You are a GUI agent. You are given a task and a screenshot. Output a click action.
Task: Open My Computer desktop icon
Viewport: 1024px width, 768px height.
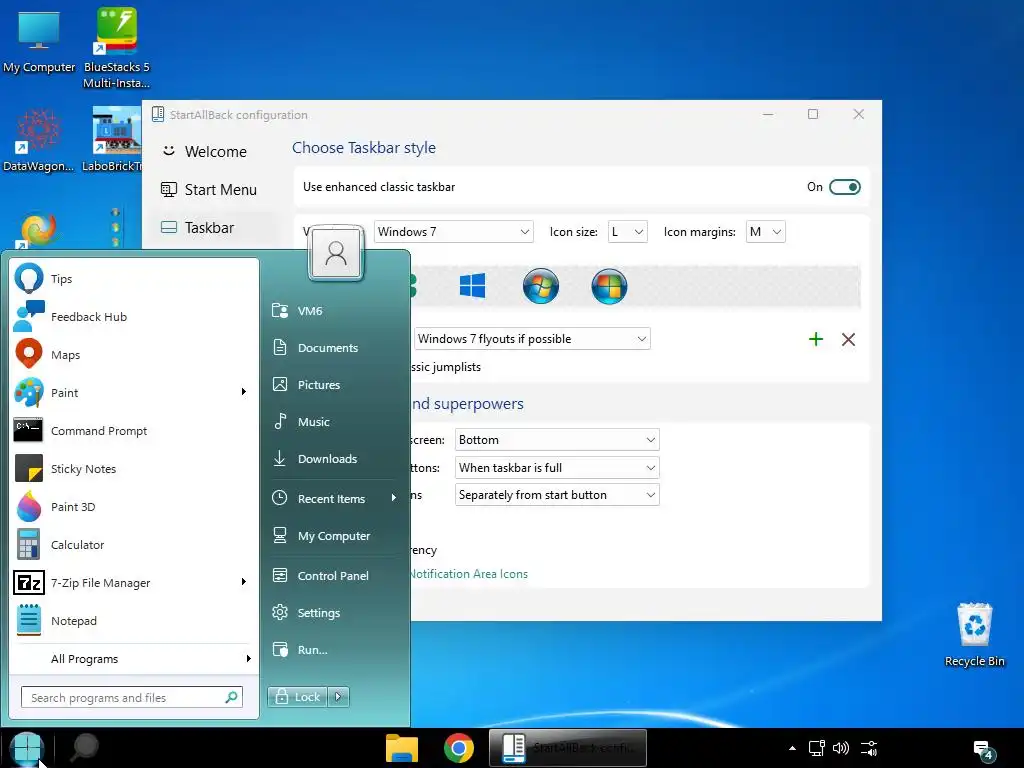(39, 40)
